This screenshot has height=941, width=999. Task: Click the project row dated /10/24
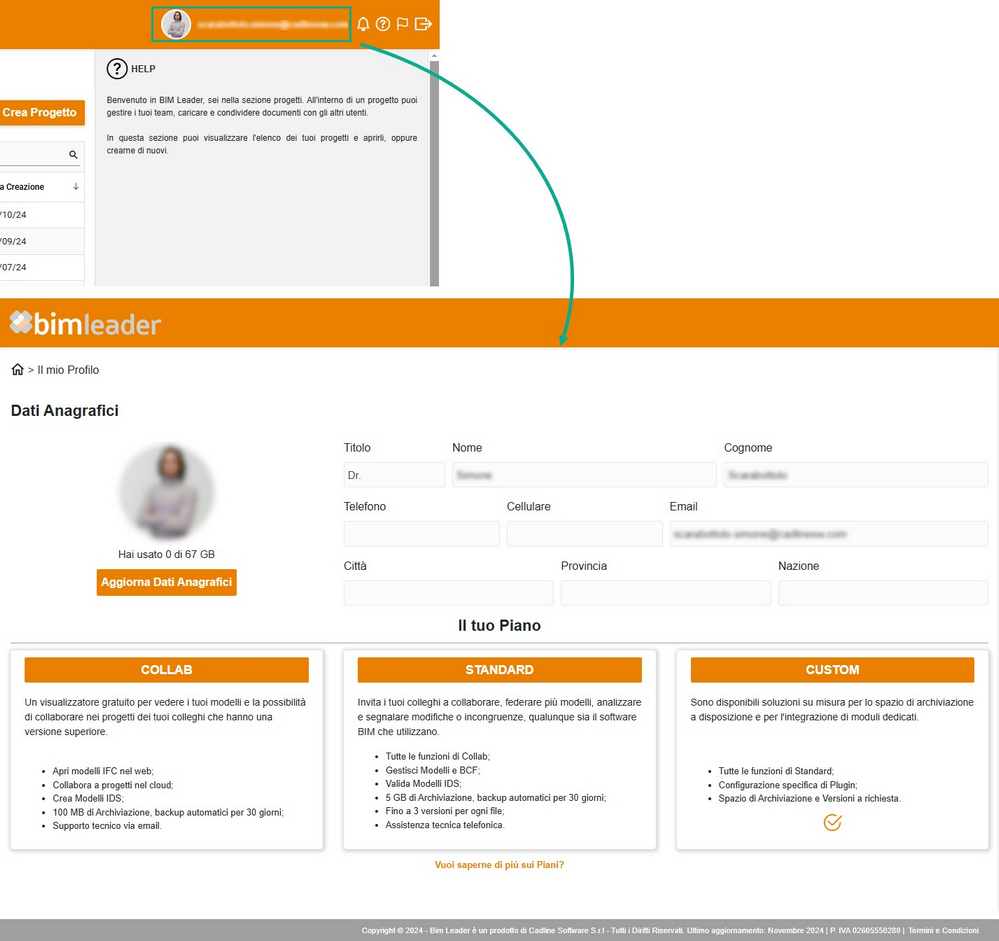(42, 215)
